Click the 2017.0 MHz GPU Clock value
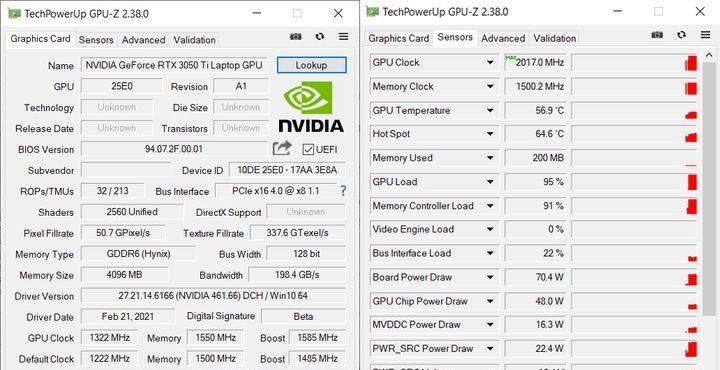 (535, 62)
